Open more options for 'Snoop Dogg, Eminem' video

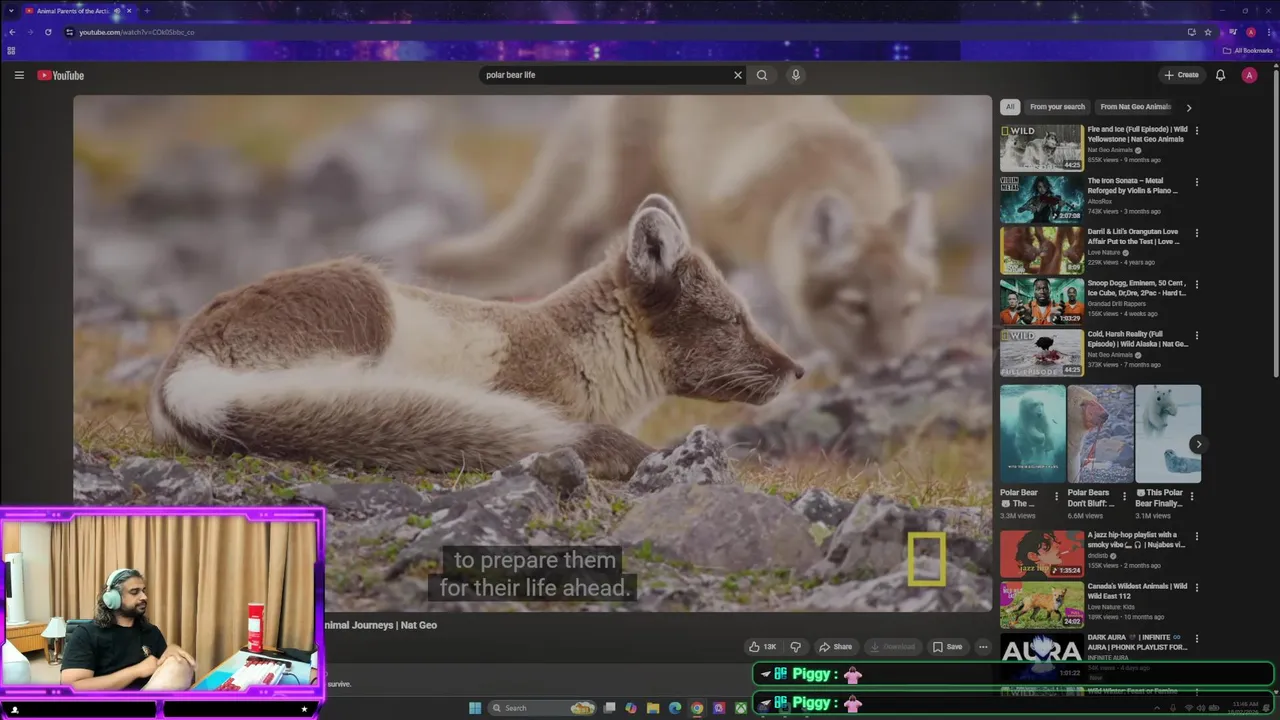pyautogui.click(x=1196, y=284)
